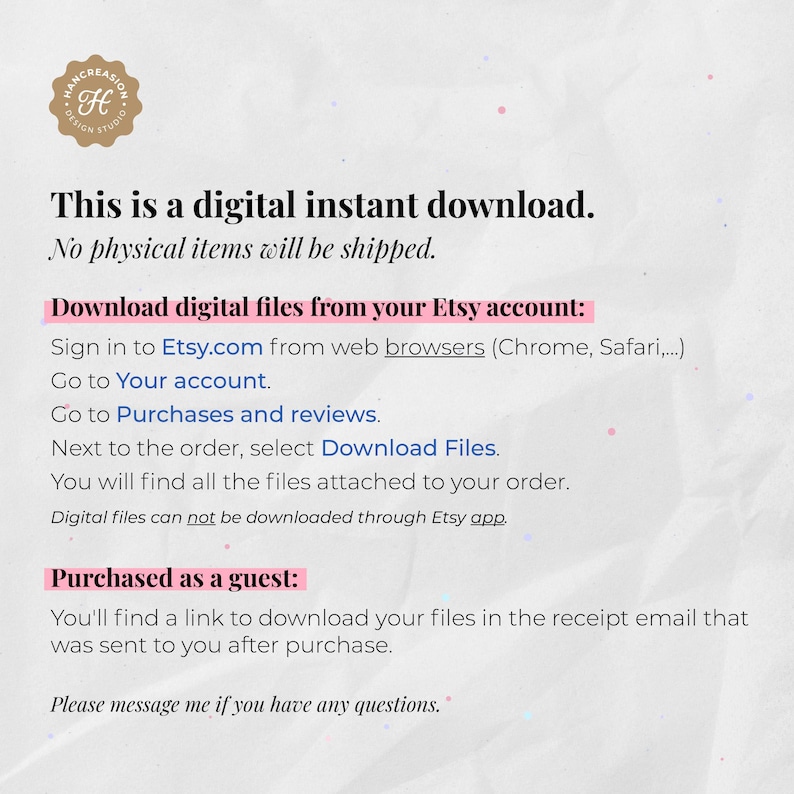Click the pink Download digital files heading
This screenshot has height=794, width=794.
click(319, 308)
